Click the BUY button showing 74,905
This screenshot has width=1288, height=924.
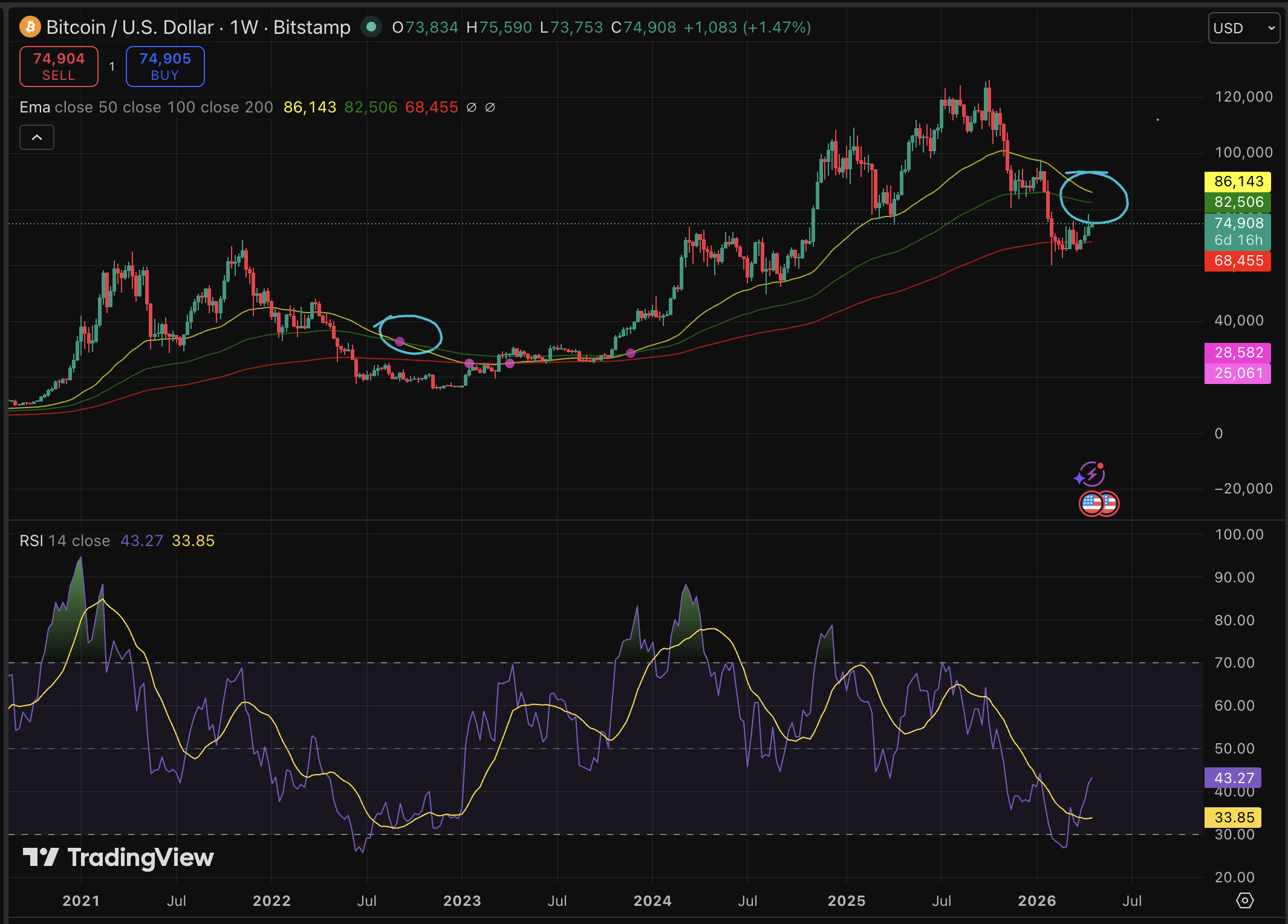point(164,66)
